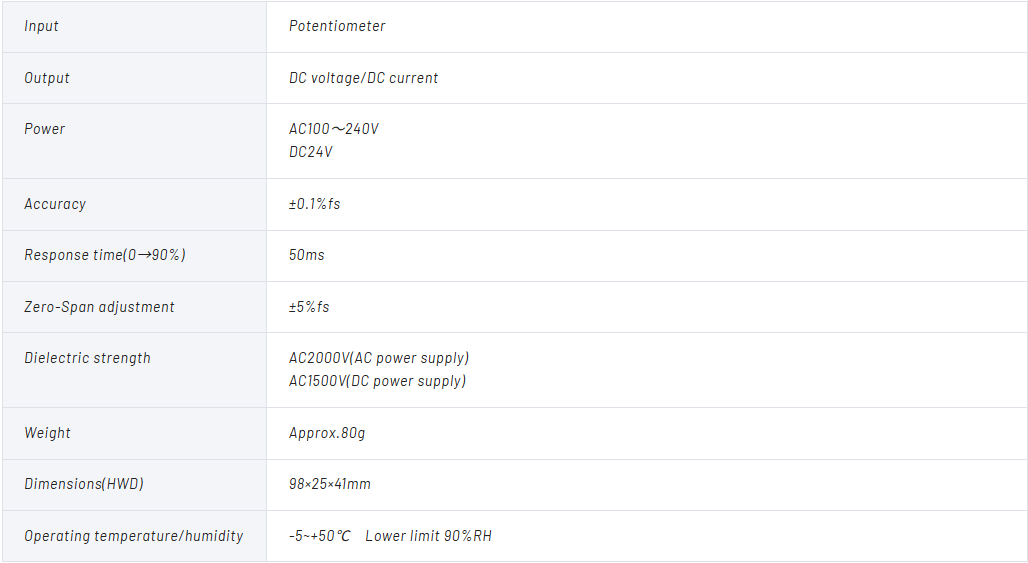Image resolution: width=1028 pixels, height=563 pixels.
Task: Click the Response time(0→90%) label
Action: [105, 255]
